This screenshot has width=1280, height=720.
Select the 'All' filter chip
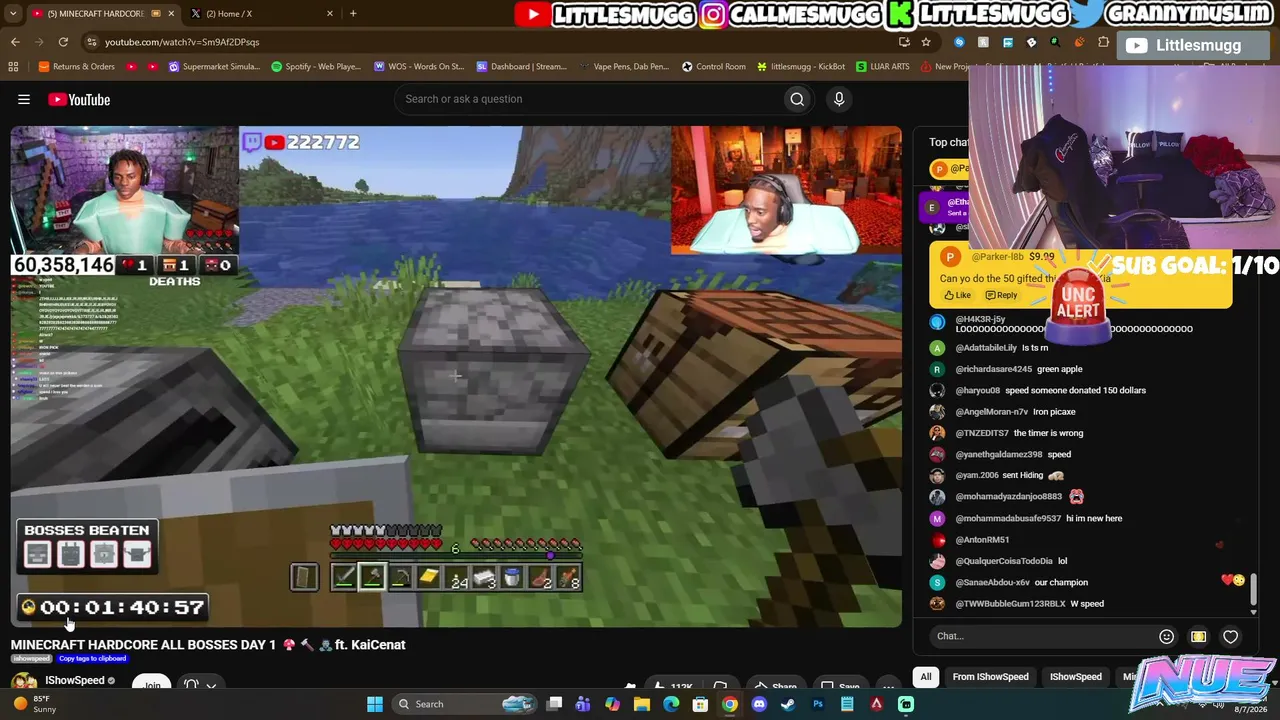pyautogui.click(x=926, y=677)
